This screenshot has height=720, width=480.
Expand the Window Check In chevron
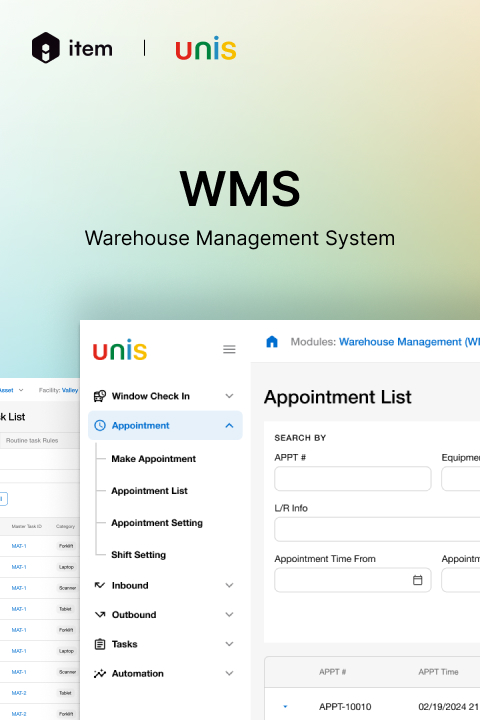tap(229, 396)
